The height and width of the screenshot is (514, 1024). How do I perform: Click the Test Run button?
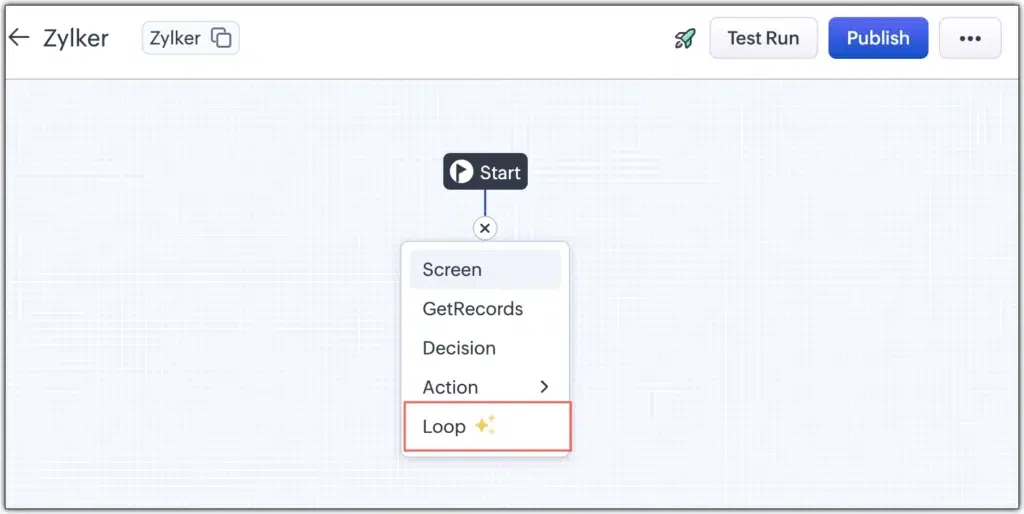tap(763, 38)
